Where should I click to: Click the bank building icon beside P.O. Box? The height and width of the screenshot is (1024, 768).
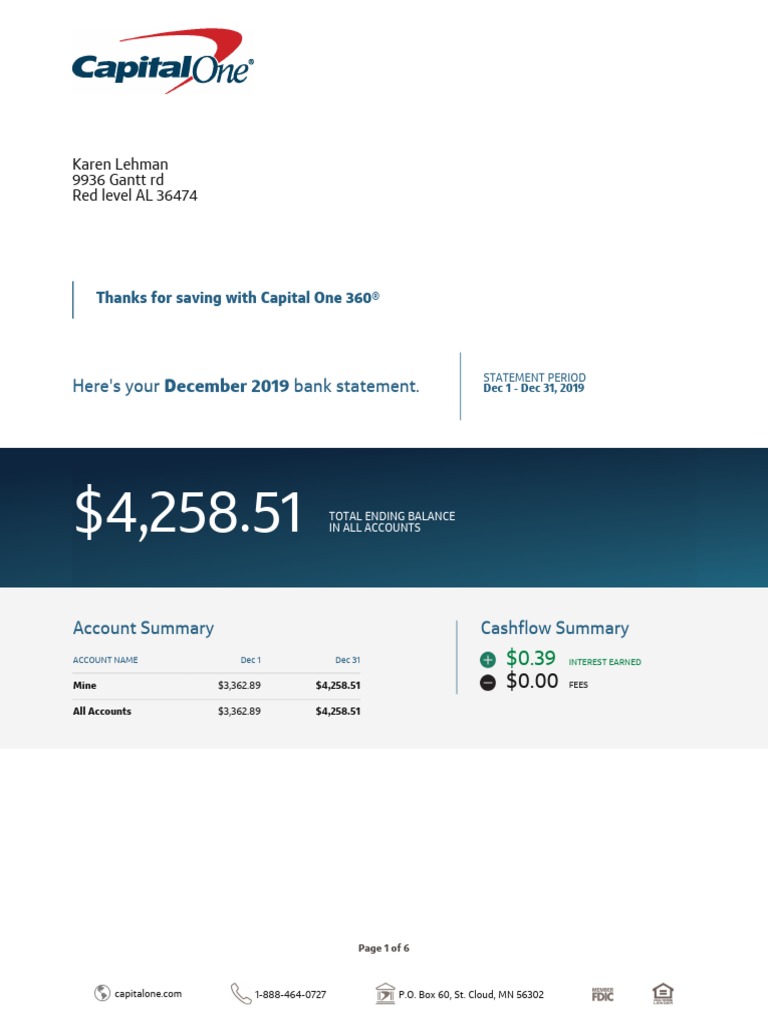click(385, 993)
